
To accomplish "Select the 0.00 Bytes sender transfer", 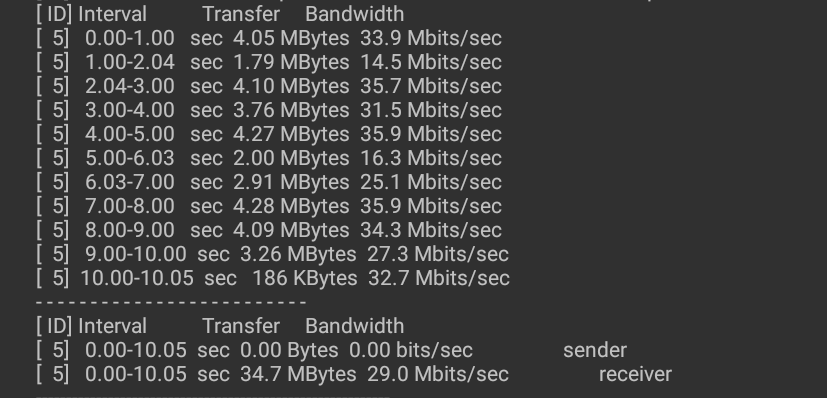I will click(x=289, y=350).
